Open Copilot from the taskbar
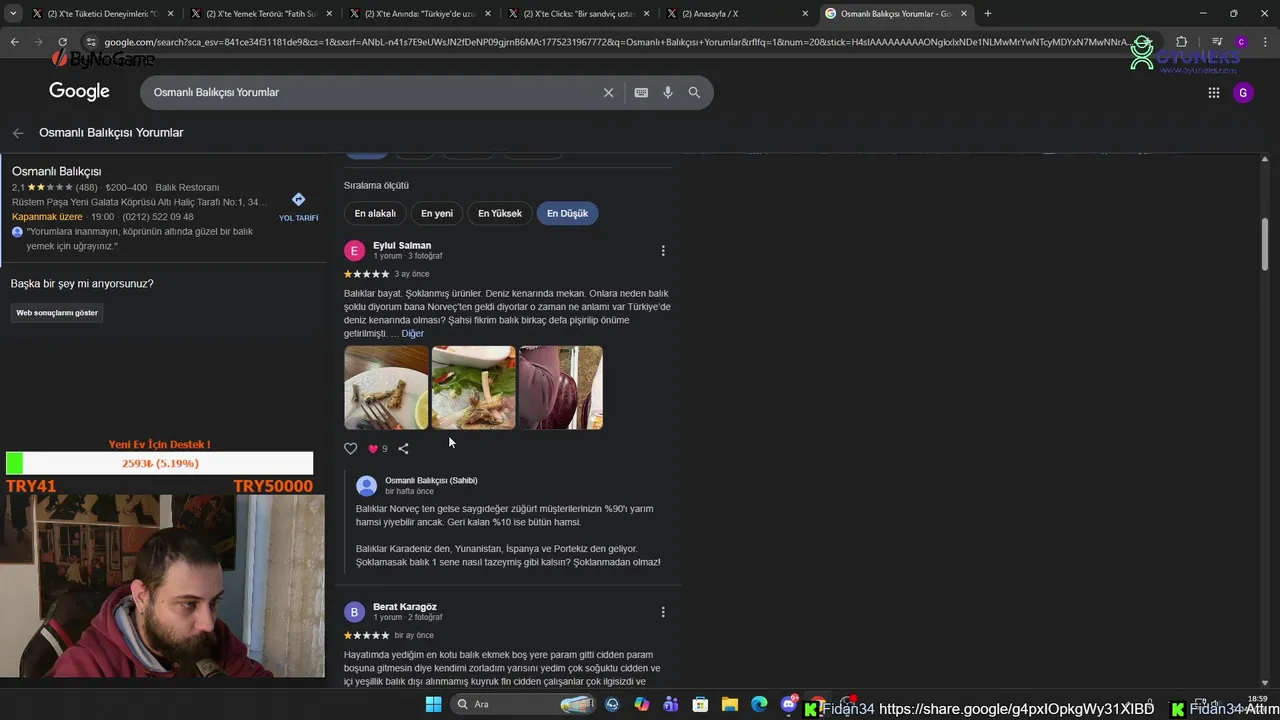 (x=641, y=704)
